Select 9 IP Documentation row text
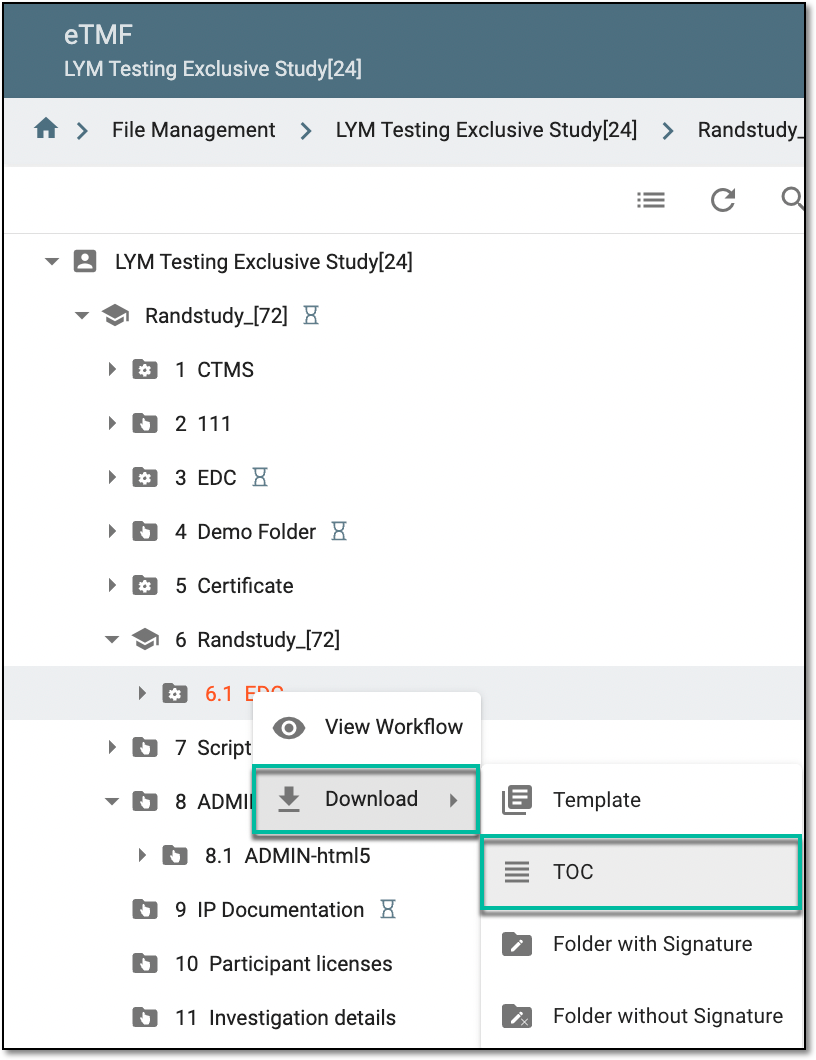Screen dimensions: 816x1060 click(269, 910)
